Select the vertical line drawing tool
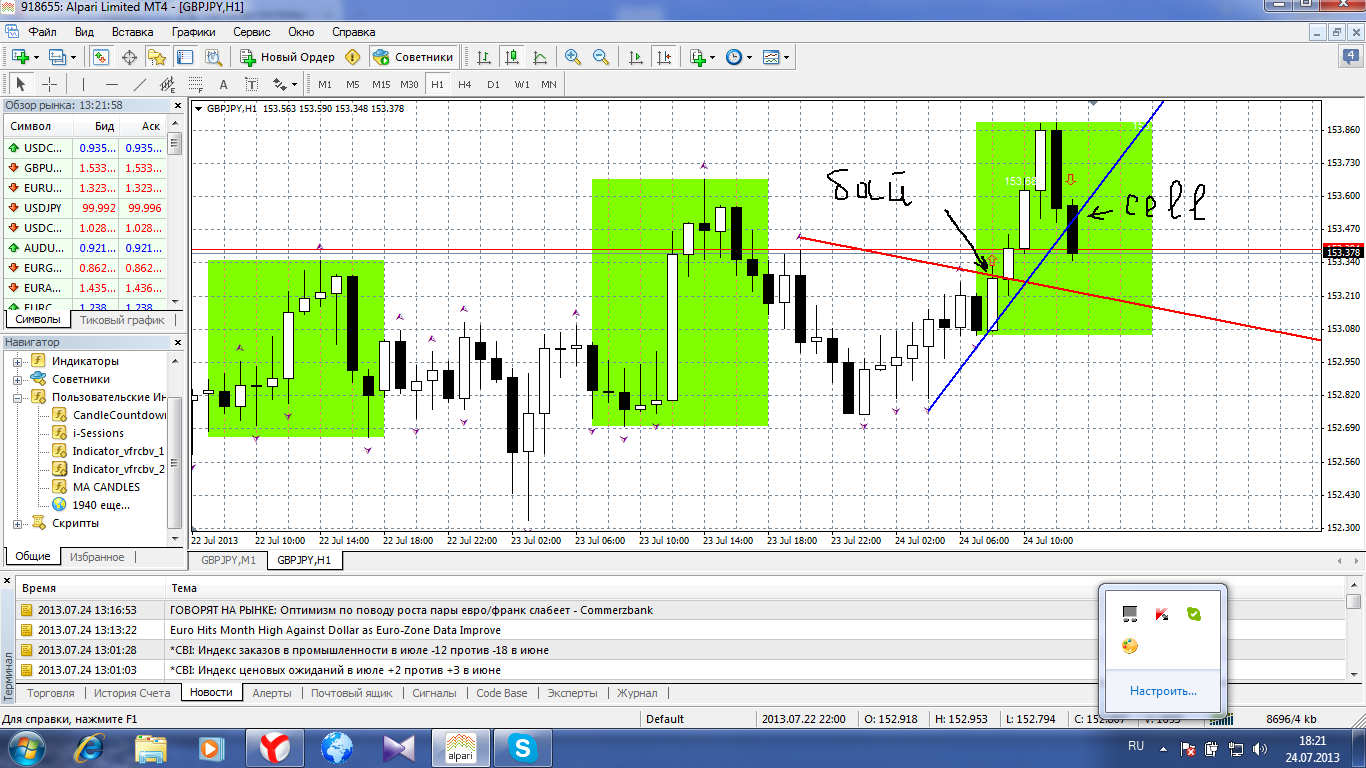The height and width of the screenshot is (768, 1366). pyautogui.click(x=83, y=84)
